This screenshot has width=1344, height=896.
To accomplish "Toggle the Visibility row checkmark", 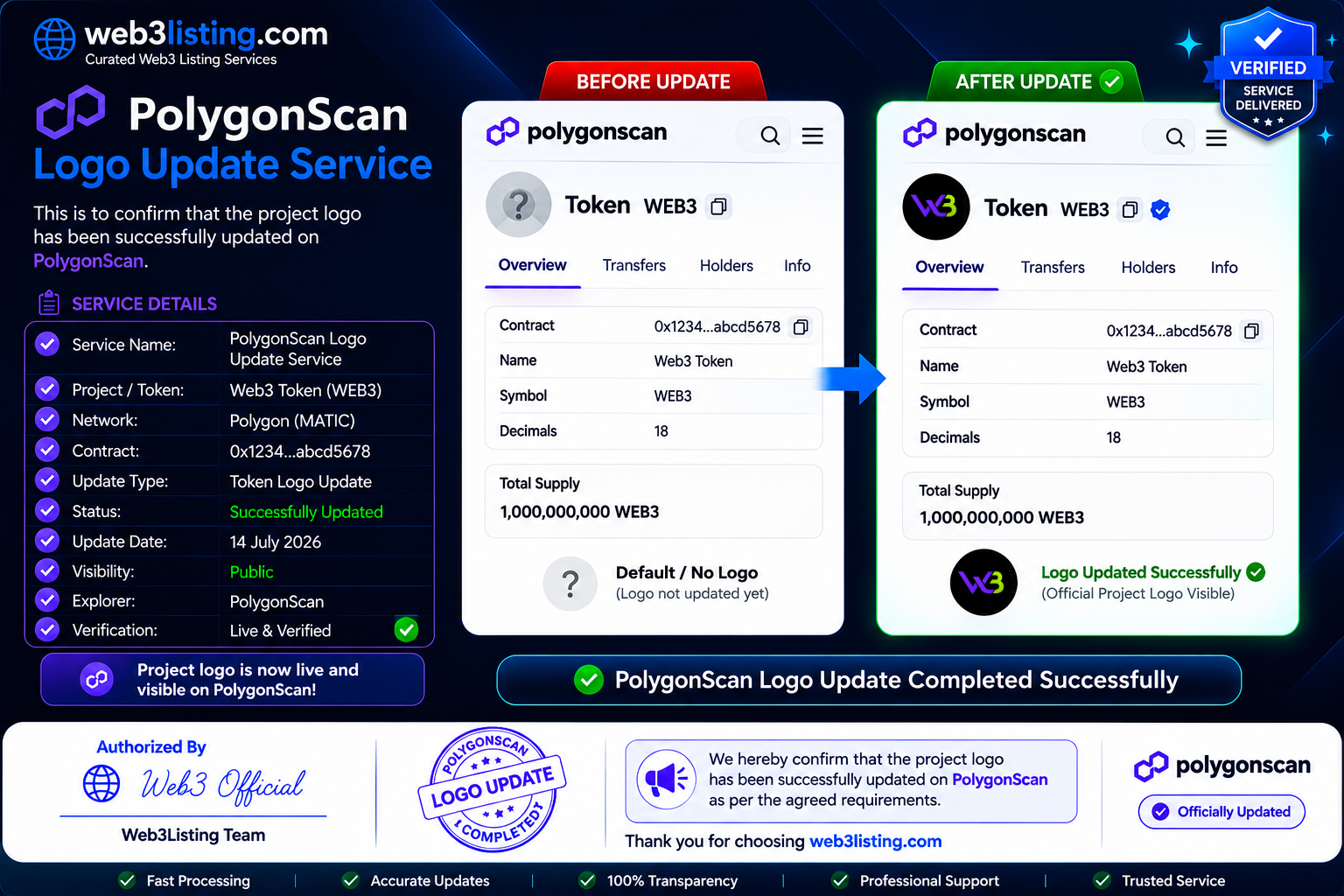I will point(47,570).
